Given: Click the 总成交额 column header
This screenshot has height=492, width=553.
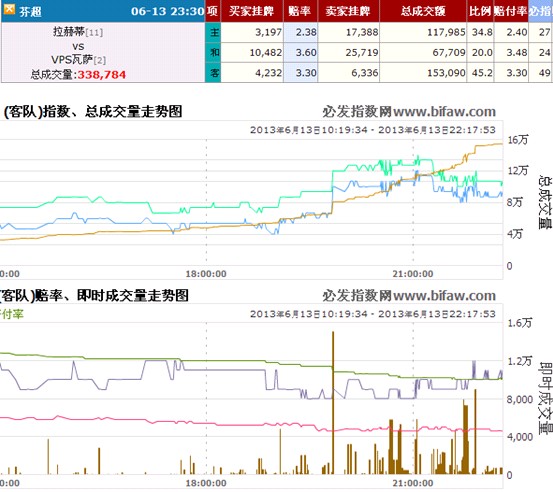Looking at the screenshot, I should (x=423, y=11).
